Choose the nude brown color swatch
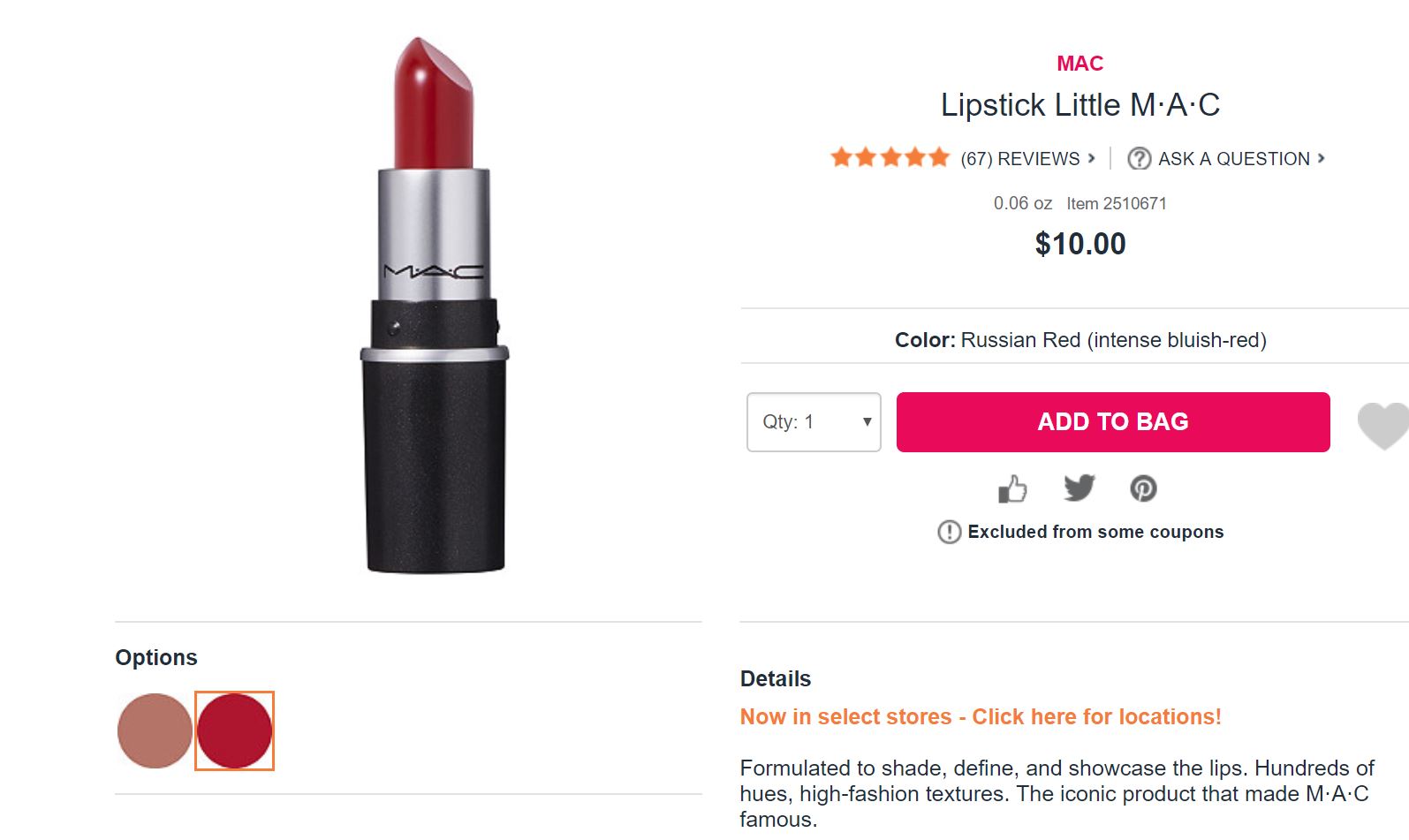1409x840 pixels. pos(155,730)
